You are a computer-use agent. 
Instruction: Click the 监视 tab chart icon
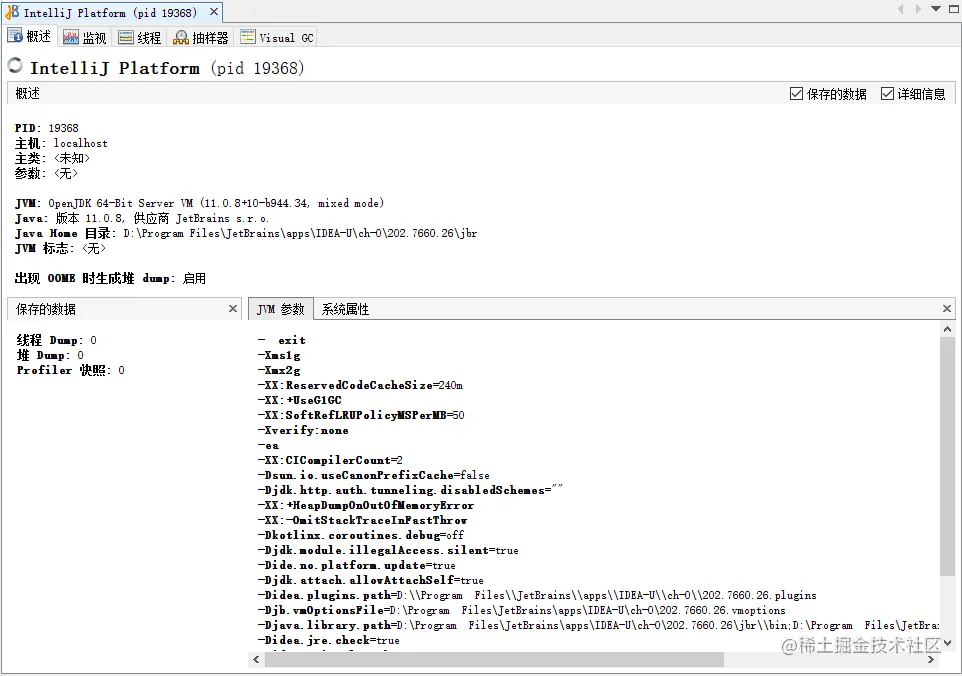[x=71, y=38]
